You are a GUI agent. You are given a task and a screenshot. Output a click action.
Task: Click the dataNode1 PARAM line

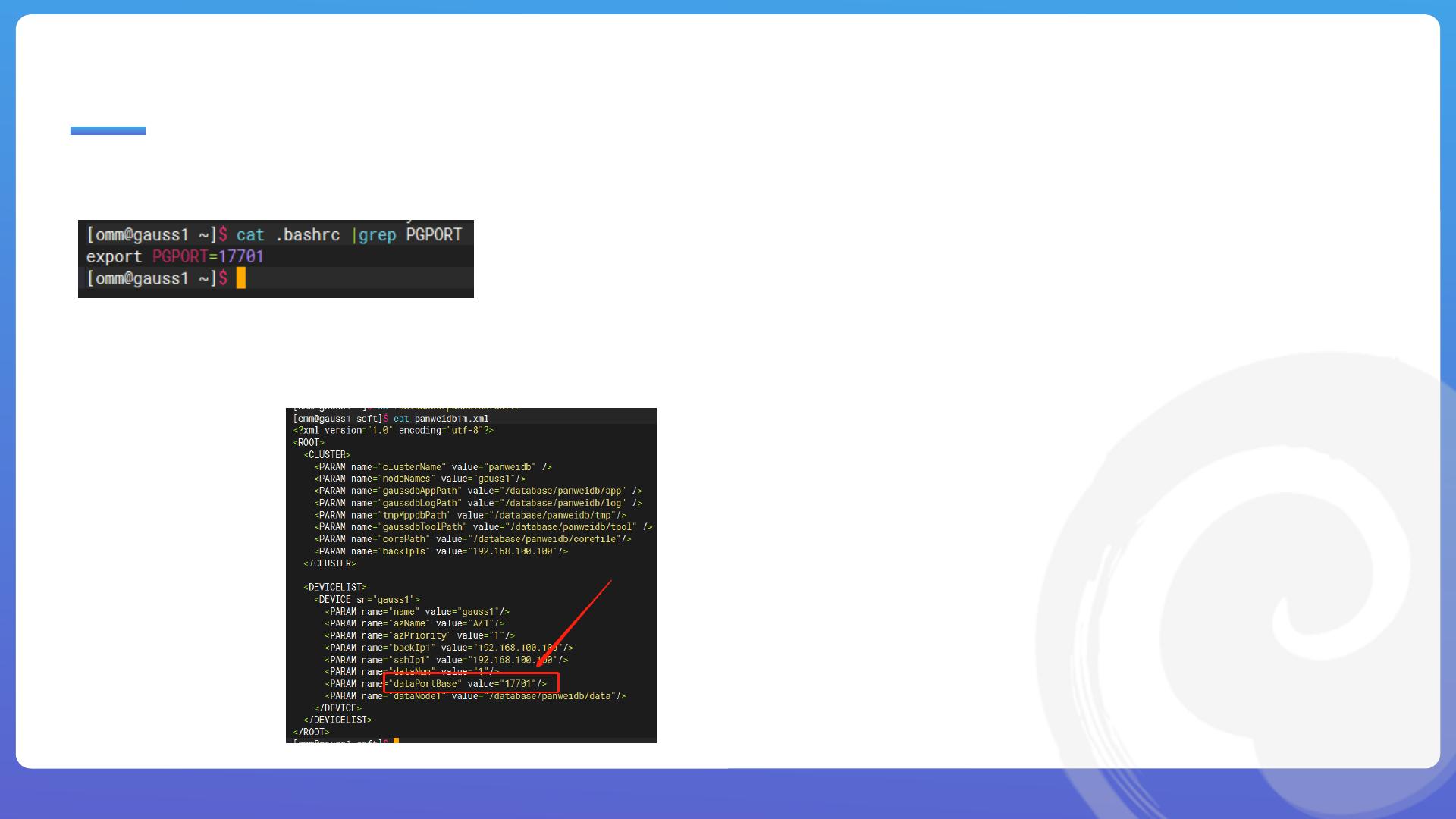coord(475,696)
